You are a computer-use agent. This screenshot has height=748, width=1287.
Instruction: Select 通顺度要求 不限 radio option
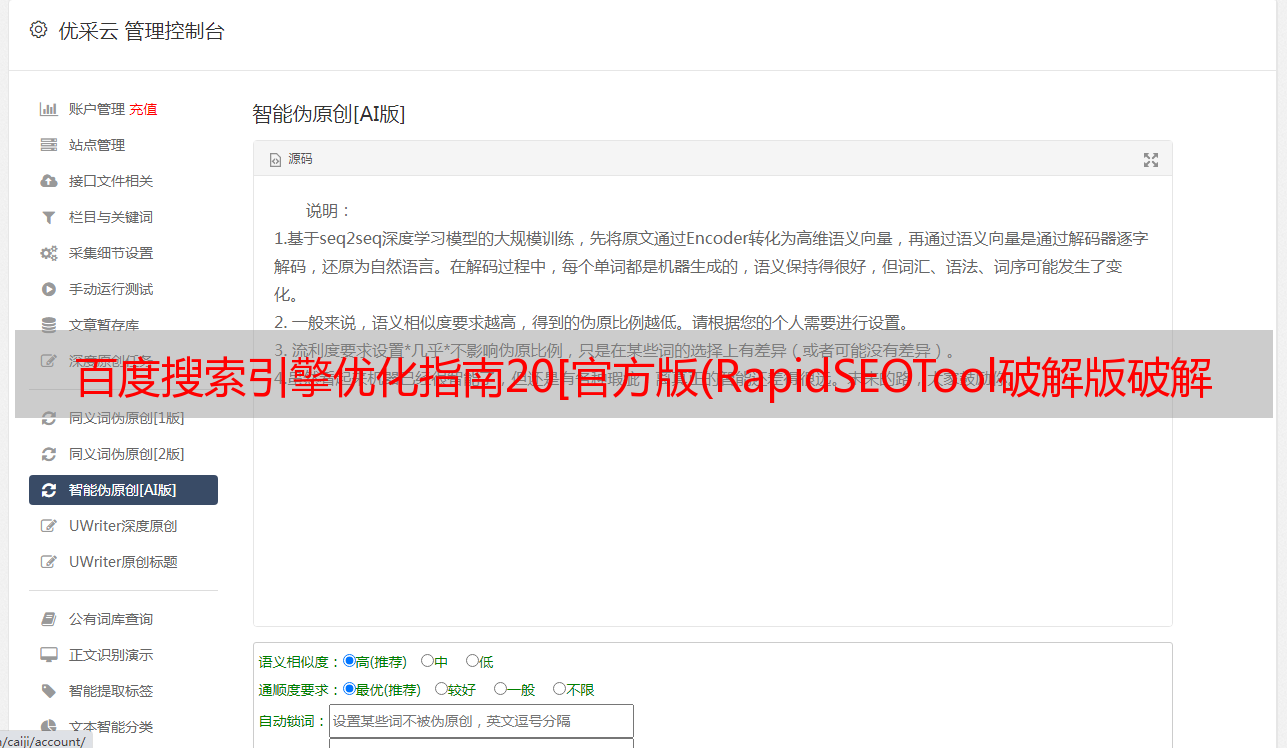(559, 689)
